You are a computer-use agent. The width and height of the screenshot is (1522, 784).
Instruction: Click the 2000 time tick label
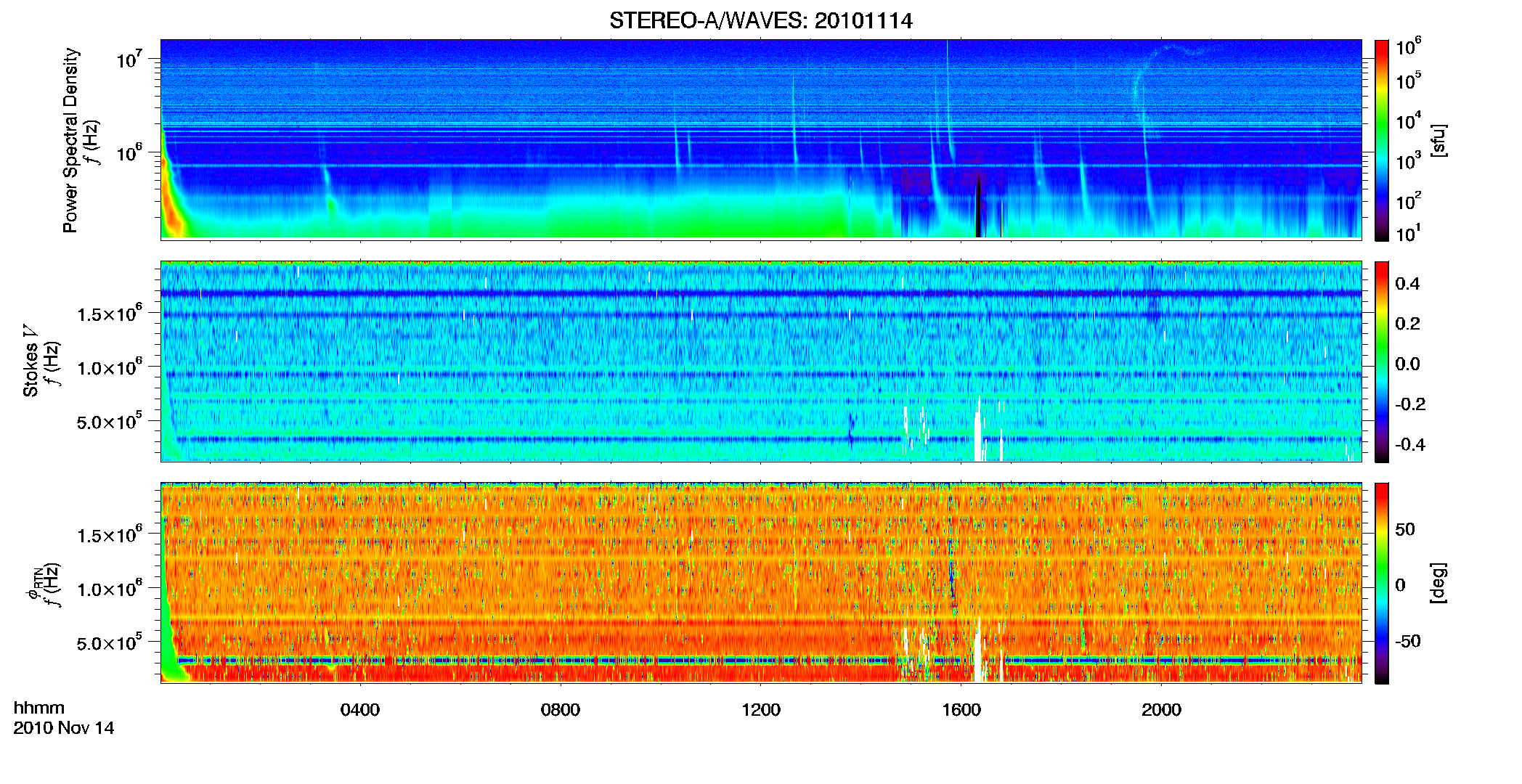(1161, 710)
